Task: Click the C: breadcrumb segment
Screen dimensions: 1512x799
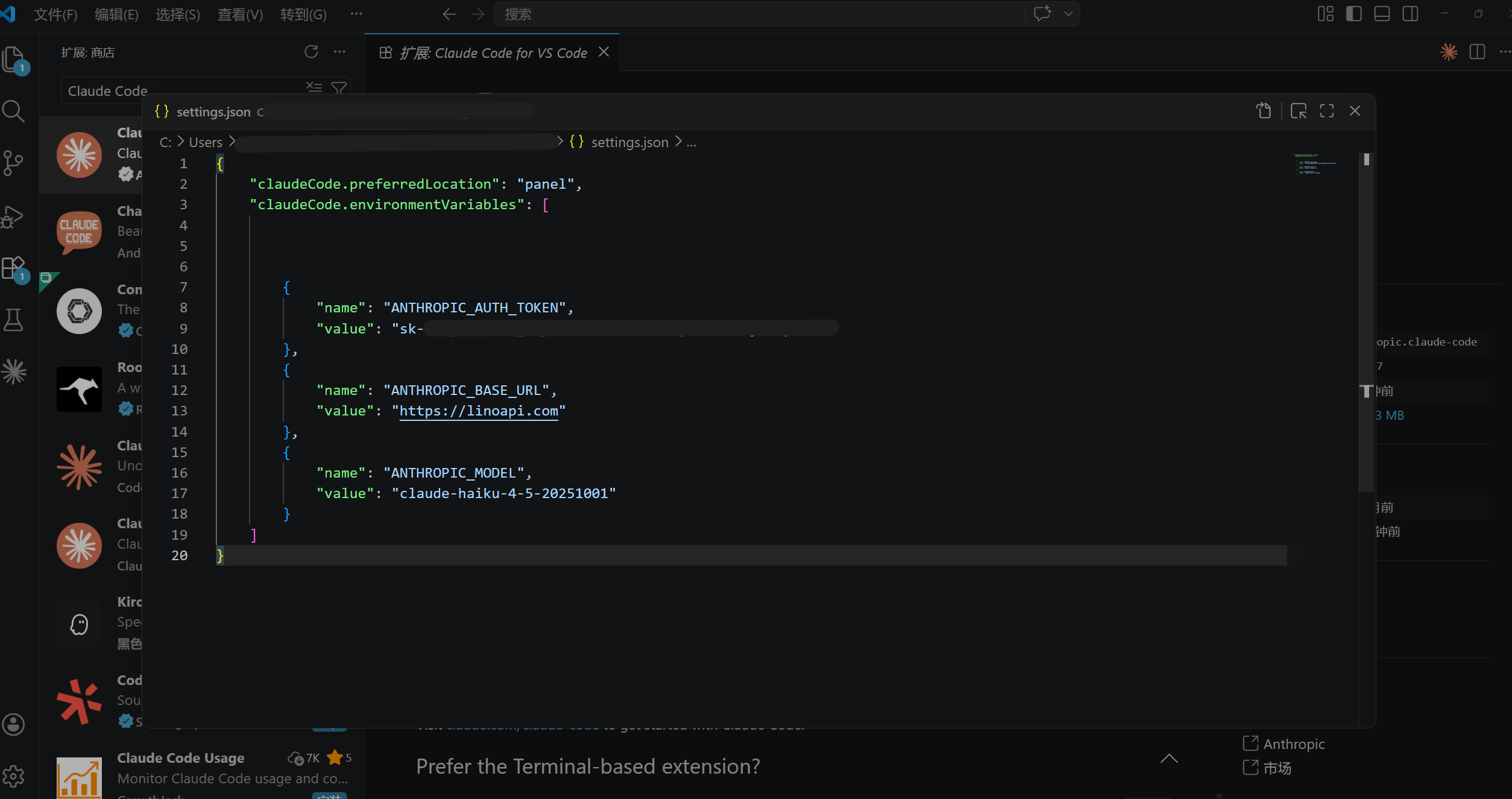Action: 165,142
